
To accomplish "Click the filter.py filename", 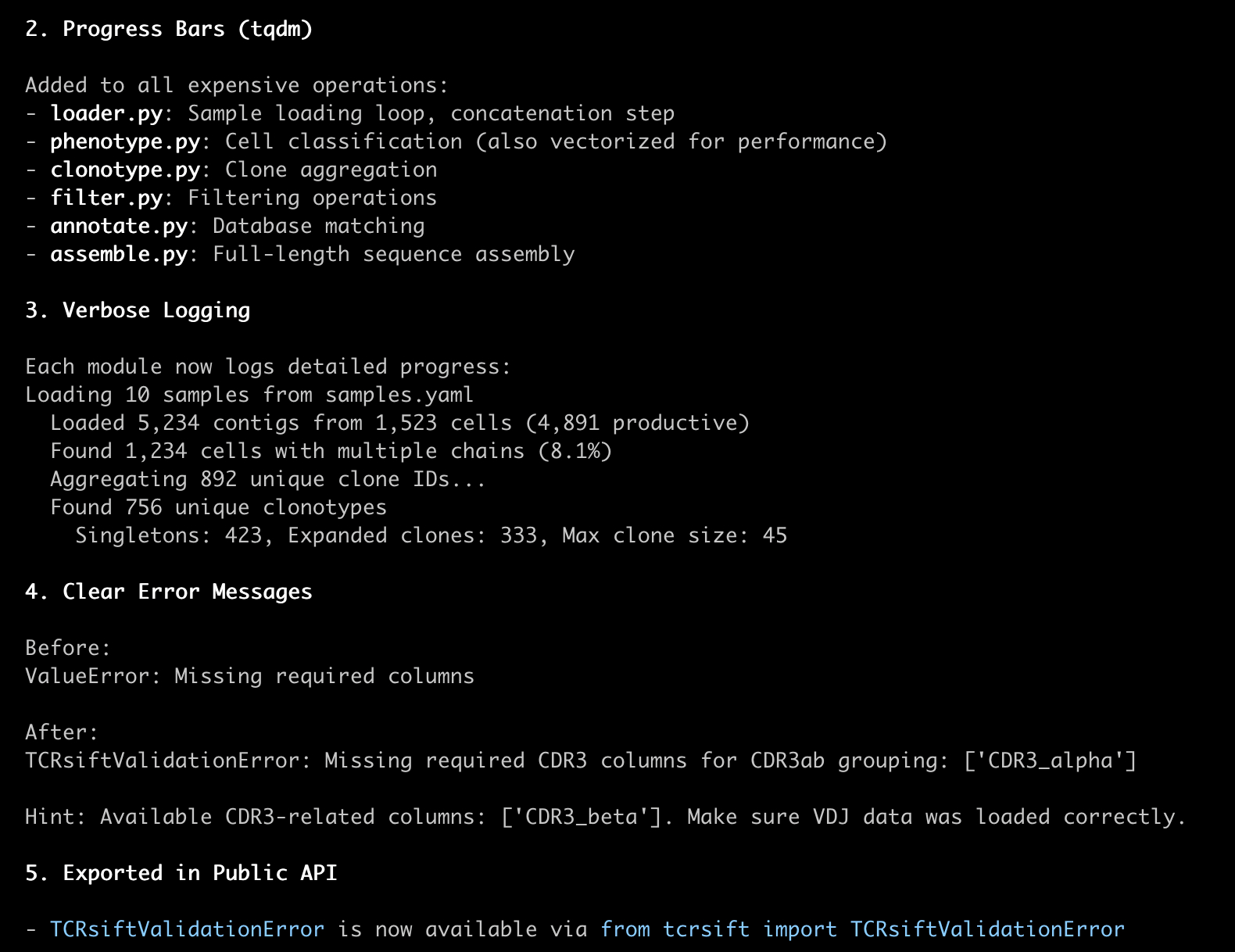I will [106, 198].
